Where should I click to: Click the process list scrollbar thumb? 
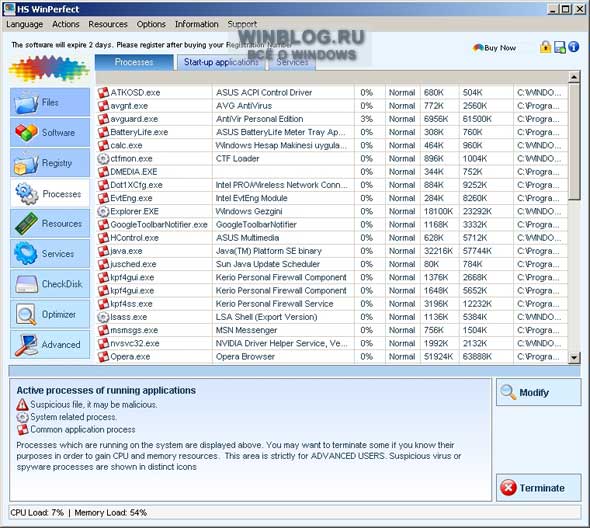click(573, 142)
